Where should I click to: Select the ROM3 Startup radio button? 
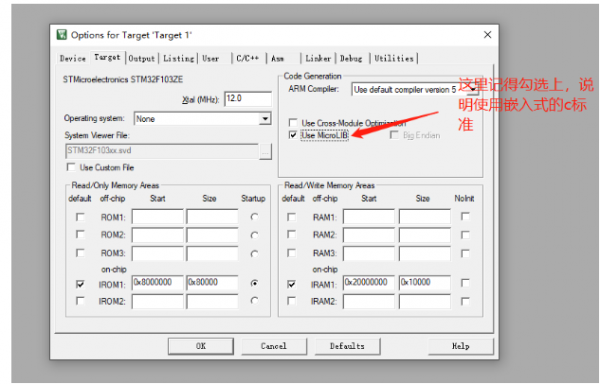coord(254,254)
